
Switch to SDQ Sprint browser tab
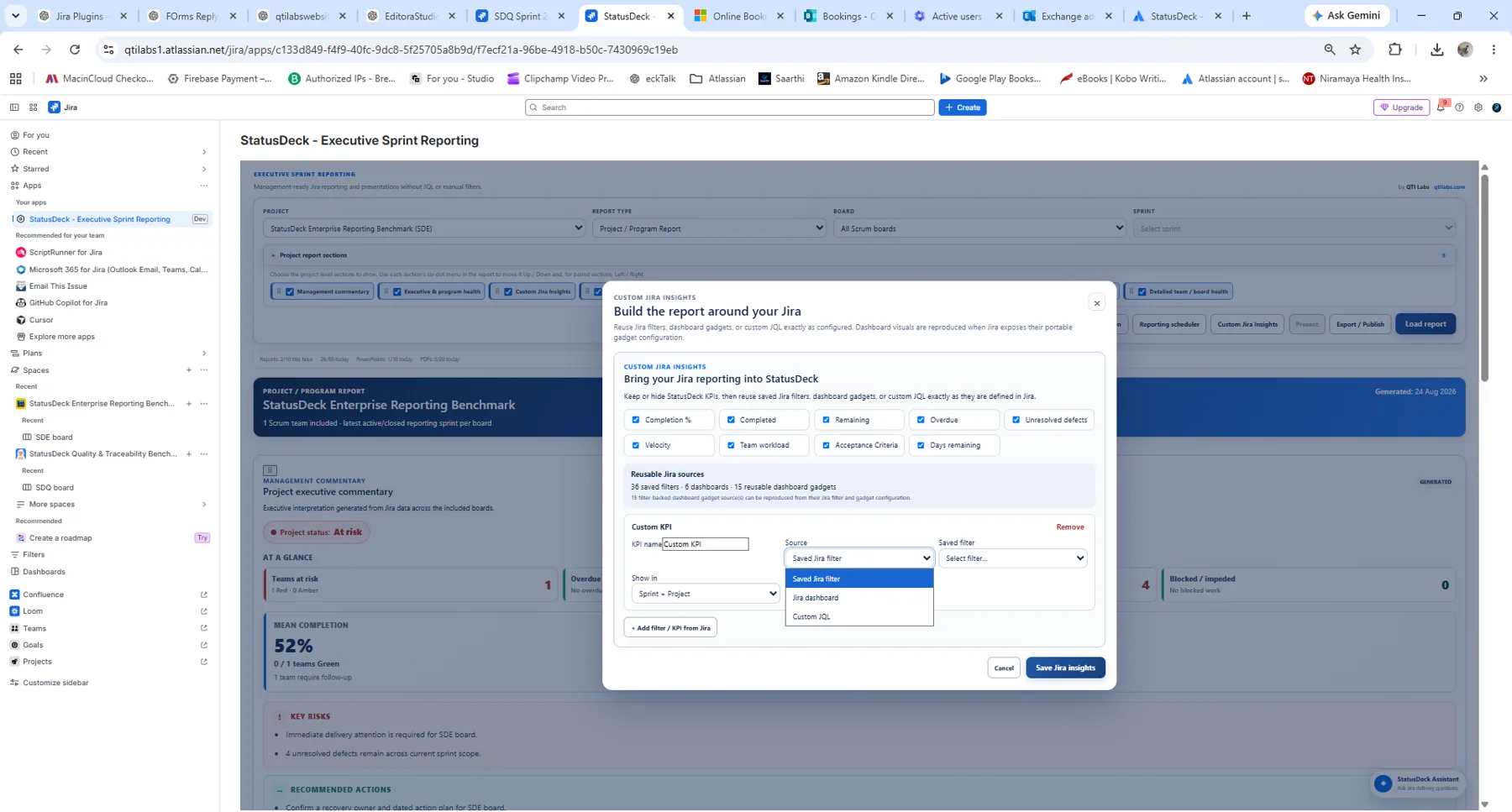[x=522, y=16]
